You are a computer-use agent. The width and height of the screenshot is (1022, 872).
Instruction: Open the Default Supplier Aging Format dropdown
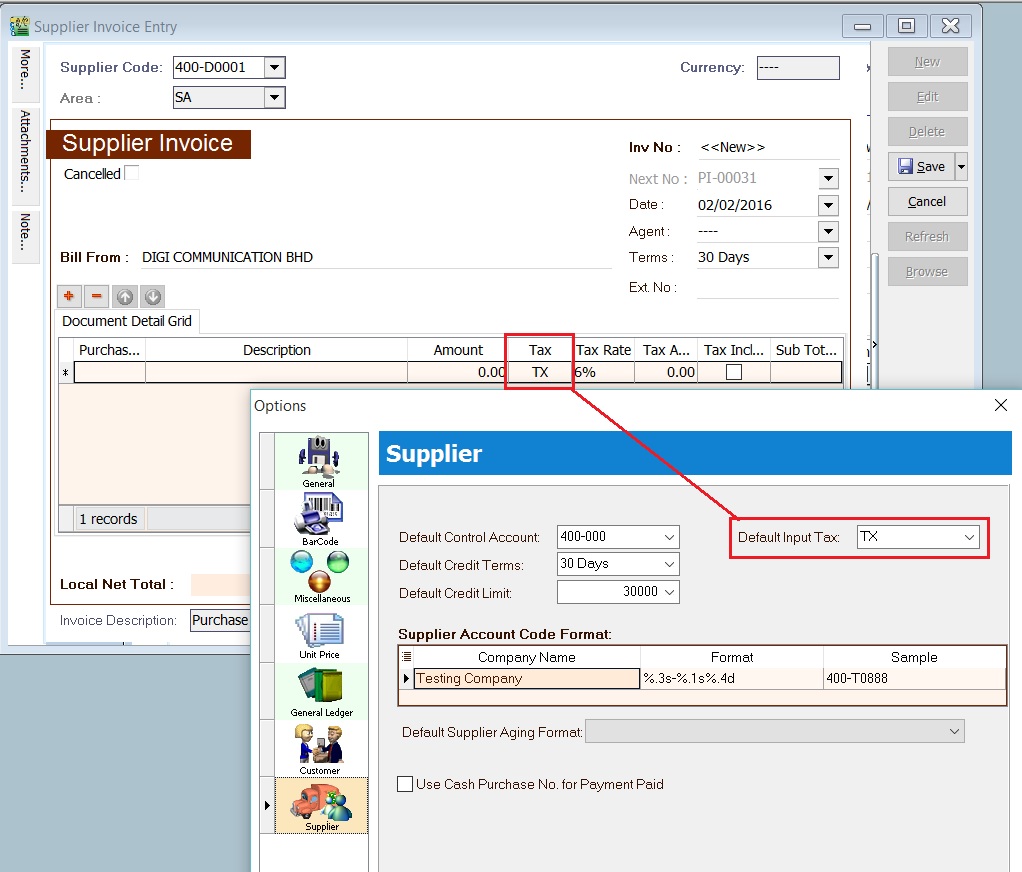tap(954, 731)
